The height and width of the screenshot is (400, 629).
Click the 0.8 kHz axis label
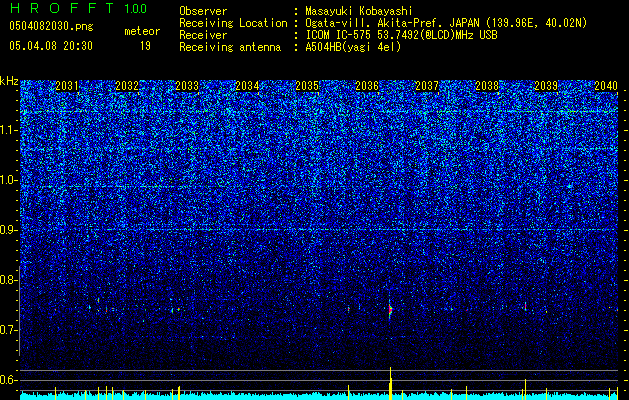(x=8, y=280)
